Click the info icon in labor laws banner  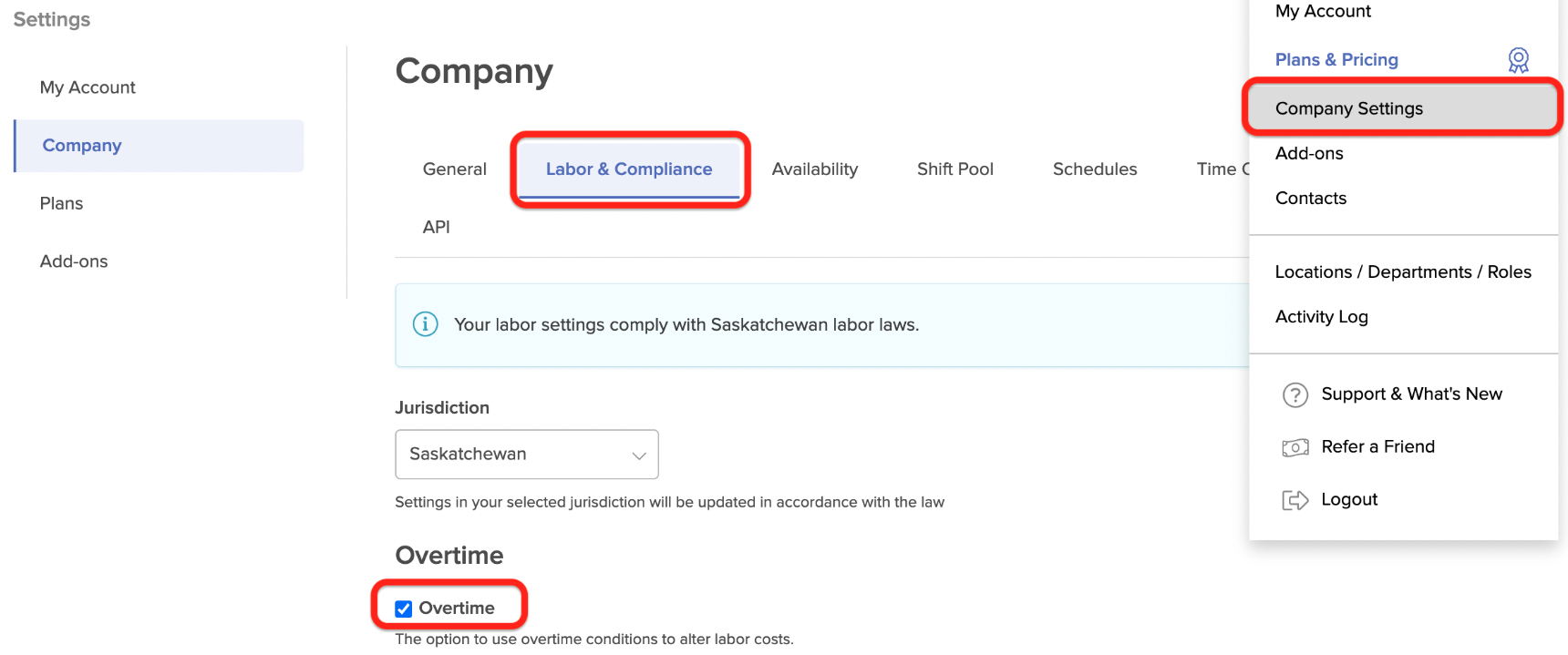[425, 324]
